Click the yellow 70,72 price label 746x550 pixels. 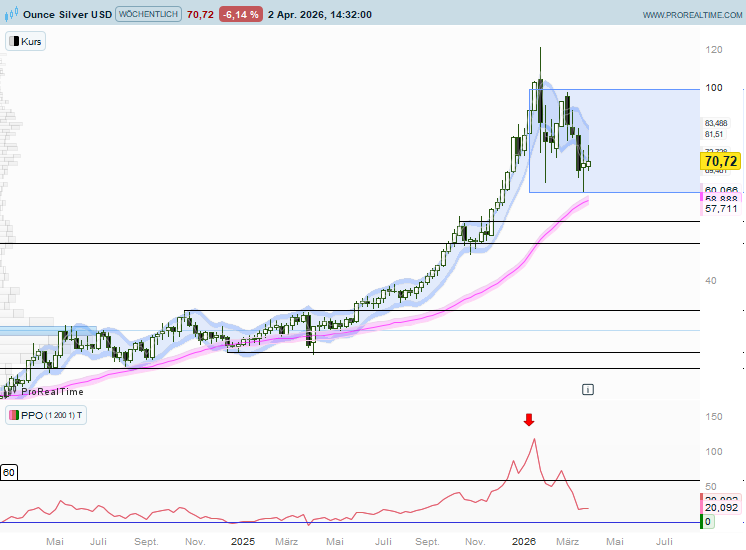[x=720, y=161]
